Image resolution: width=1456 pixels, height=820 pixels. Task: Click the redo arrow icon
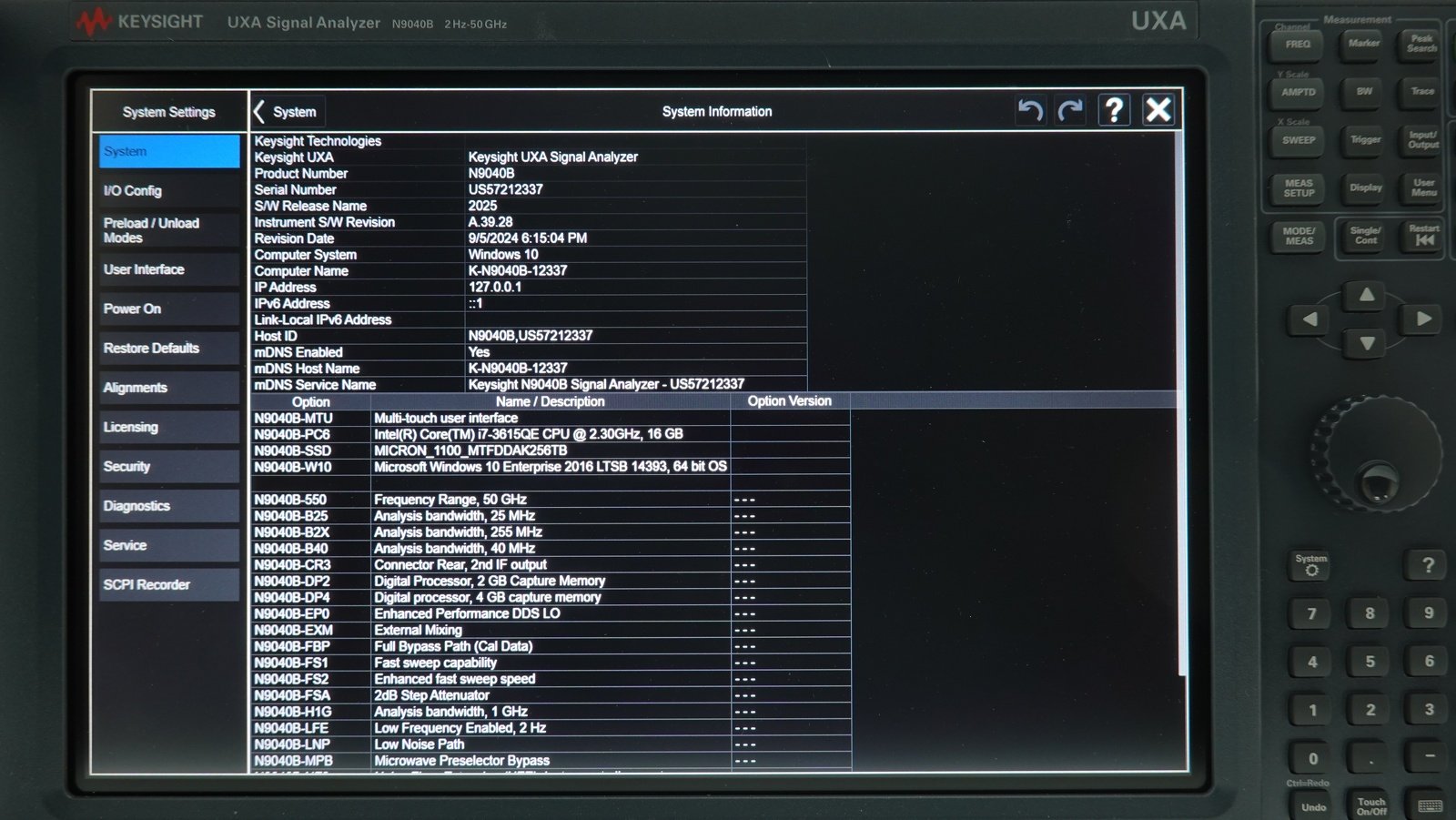1071,111
